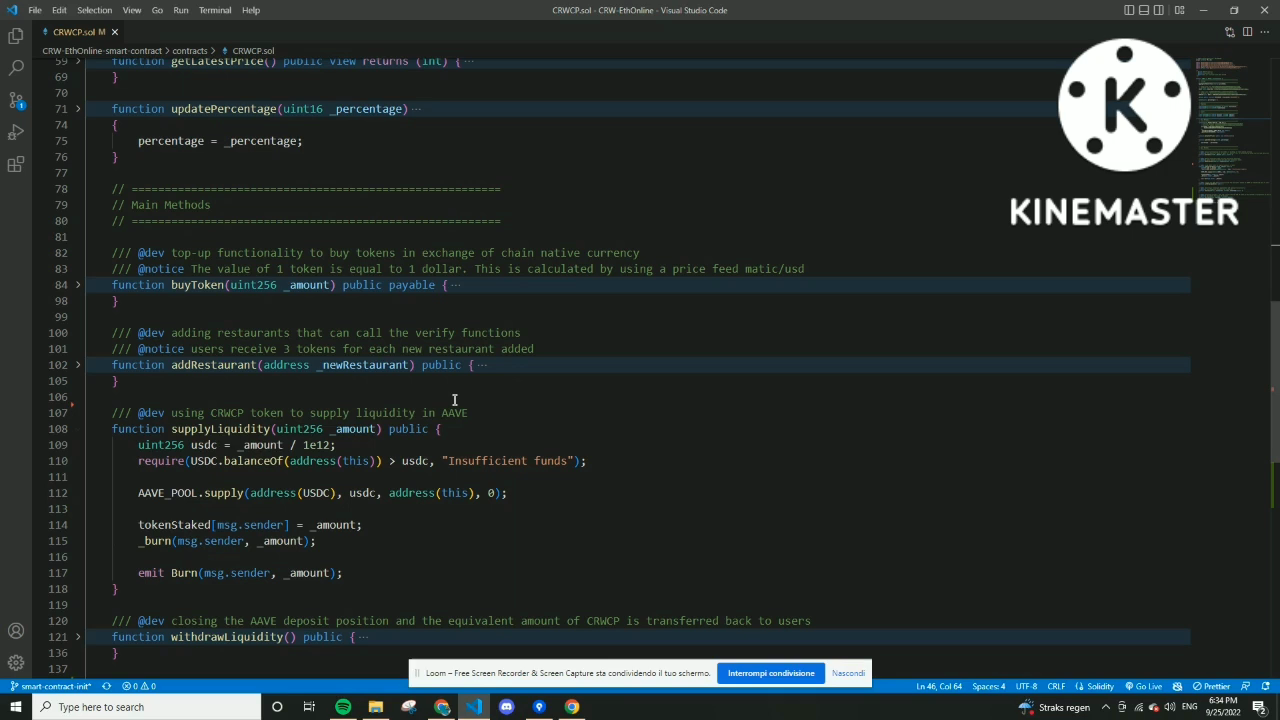Viewport: 1280px width, 720px height.
Task: Open the Extensions view
Action: [16, 165]
